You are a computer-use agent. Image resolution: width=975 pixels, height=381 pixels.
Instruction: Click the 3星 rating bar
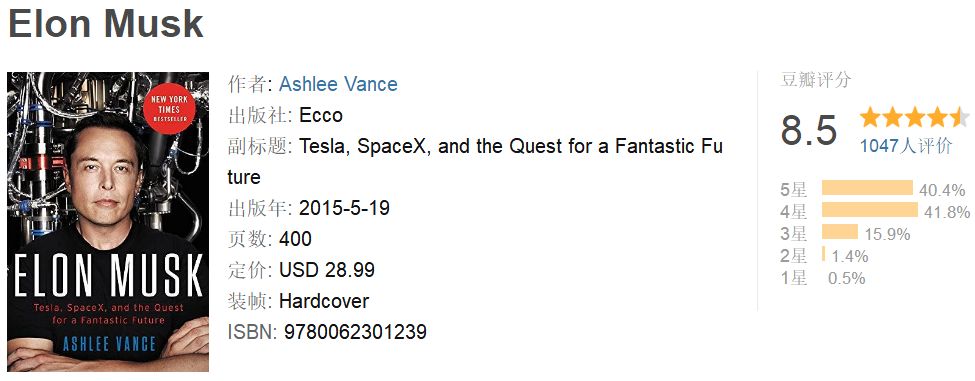click(x=839, y=232)
